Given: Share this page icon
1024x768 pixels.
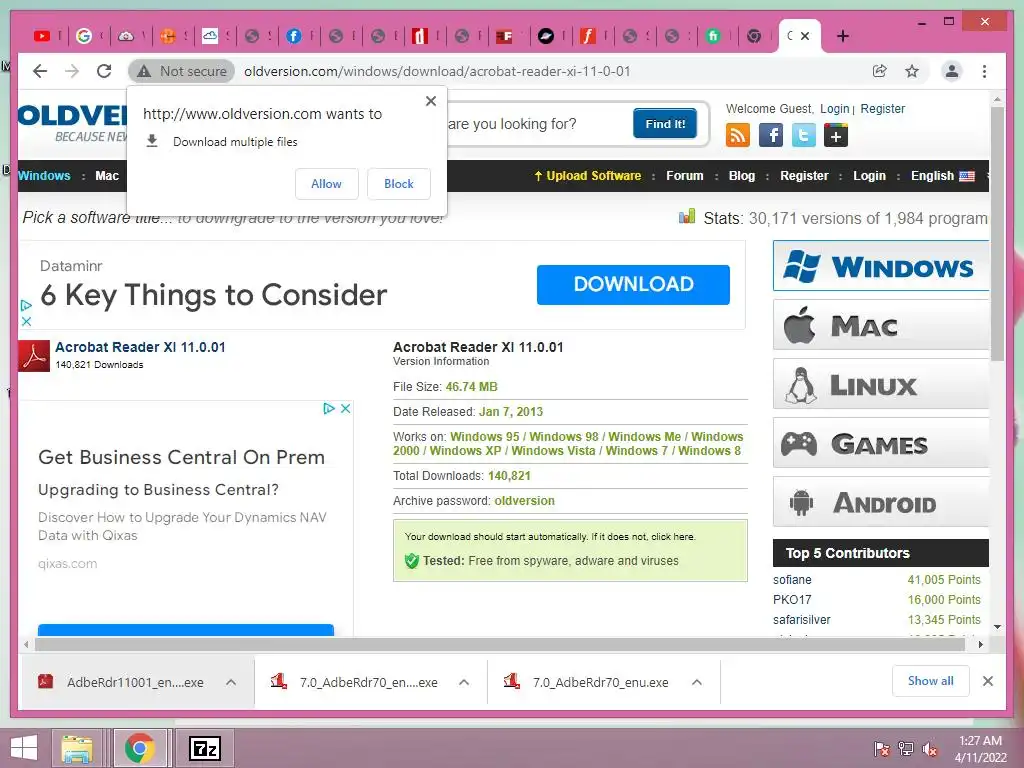Looking at the screenshot, I should point(880,71).
